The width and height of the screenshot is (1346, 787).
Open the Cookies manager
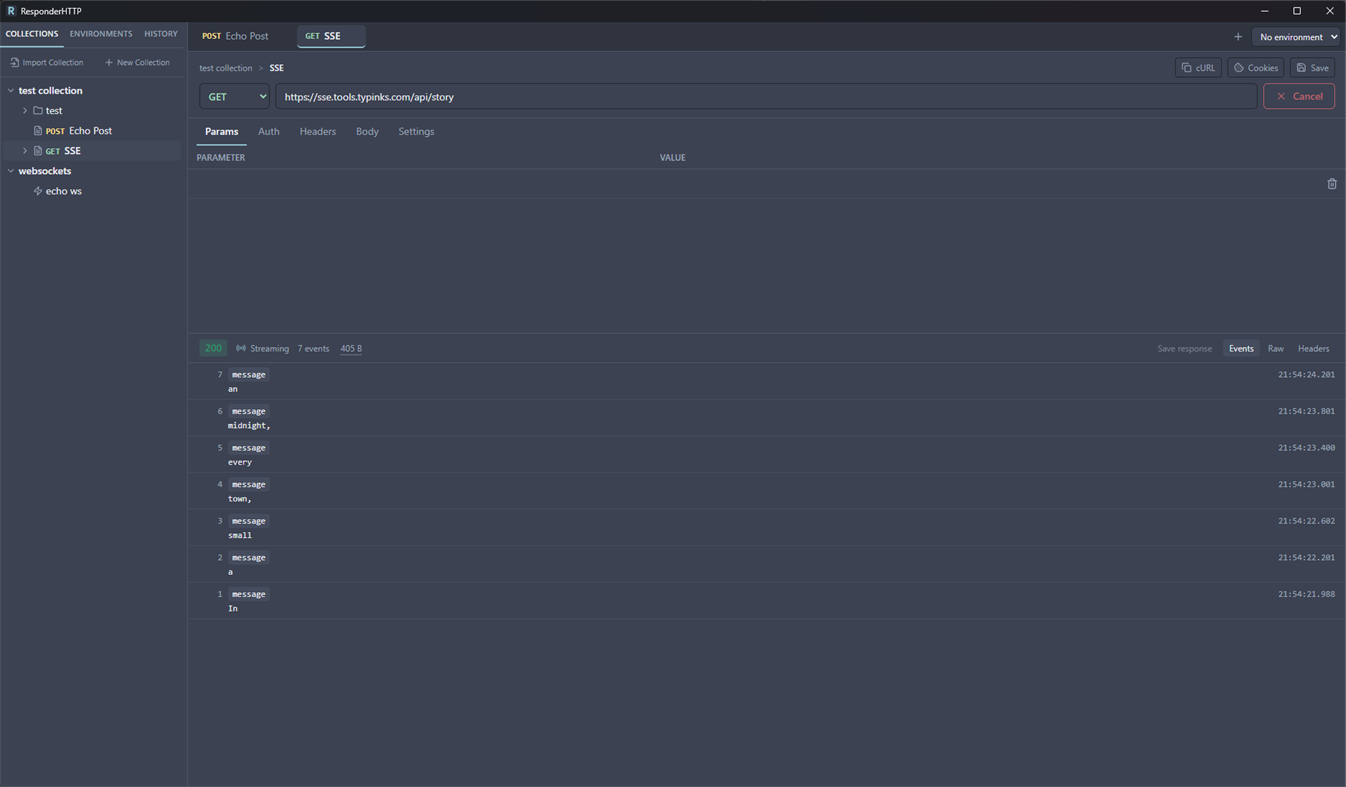(1256, 68)
